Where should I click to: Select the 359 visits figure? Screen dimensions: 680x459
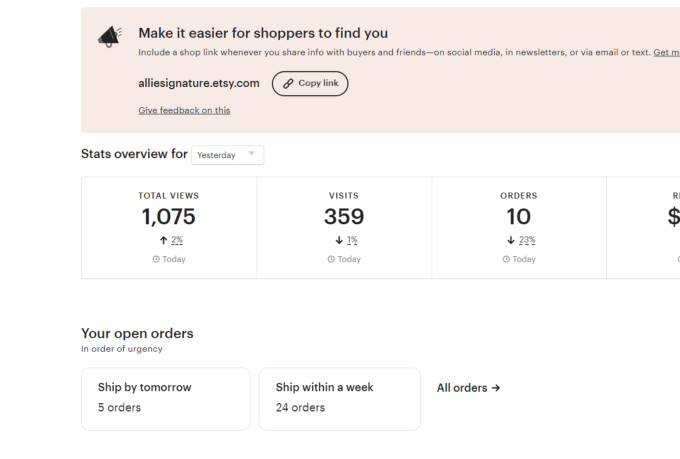tap(344, 216)
